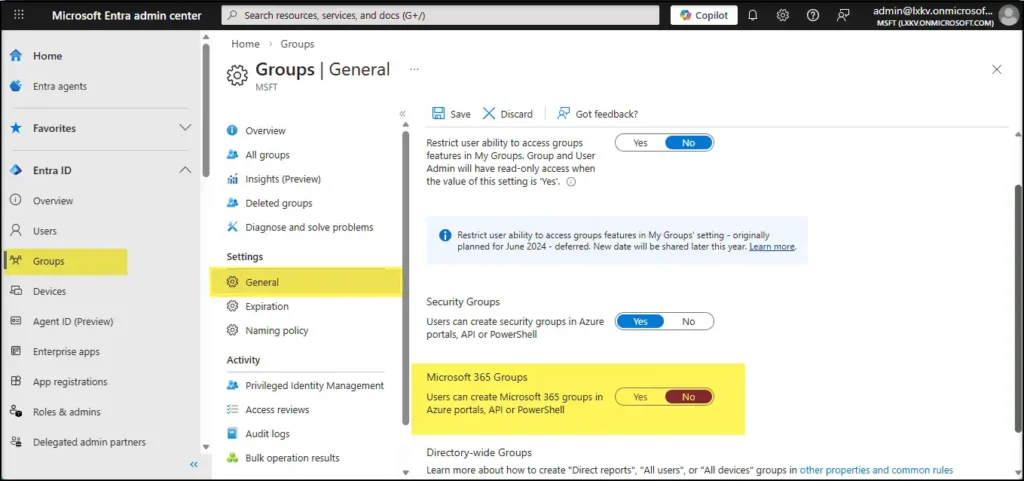Screen dimensions: 1024x481
Task: Click Enterprise apps label
Action: 67,352
